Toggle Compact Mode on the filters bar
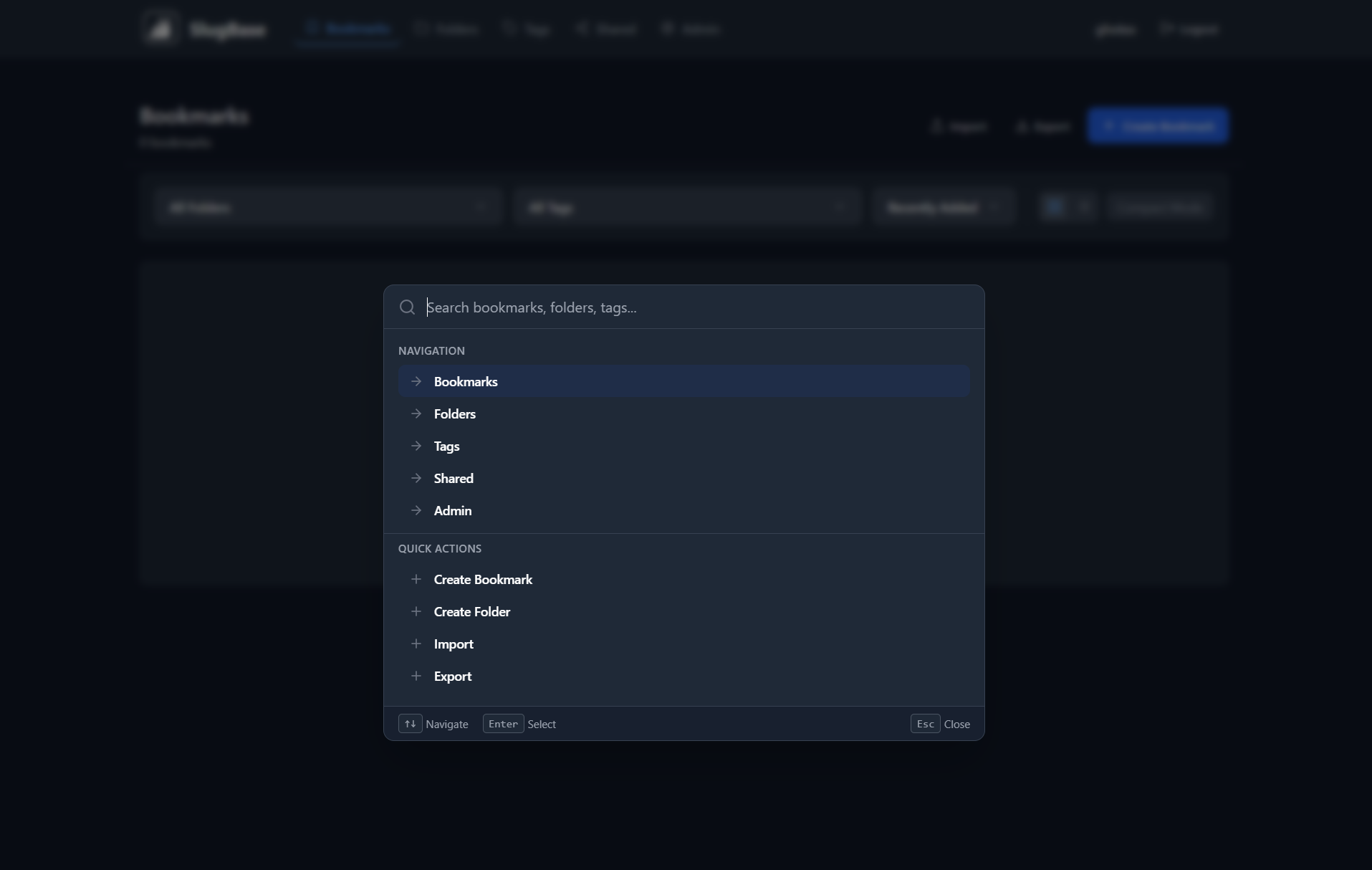The image size is (1372, 870). click(x=1161, y=206)
